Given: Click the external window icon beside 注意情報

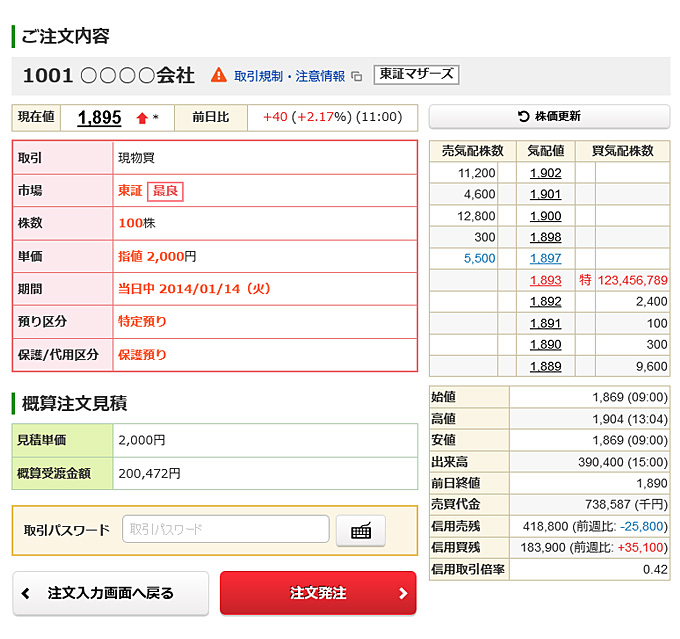Looking at the screenshot, I should pos(356,76).
